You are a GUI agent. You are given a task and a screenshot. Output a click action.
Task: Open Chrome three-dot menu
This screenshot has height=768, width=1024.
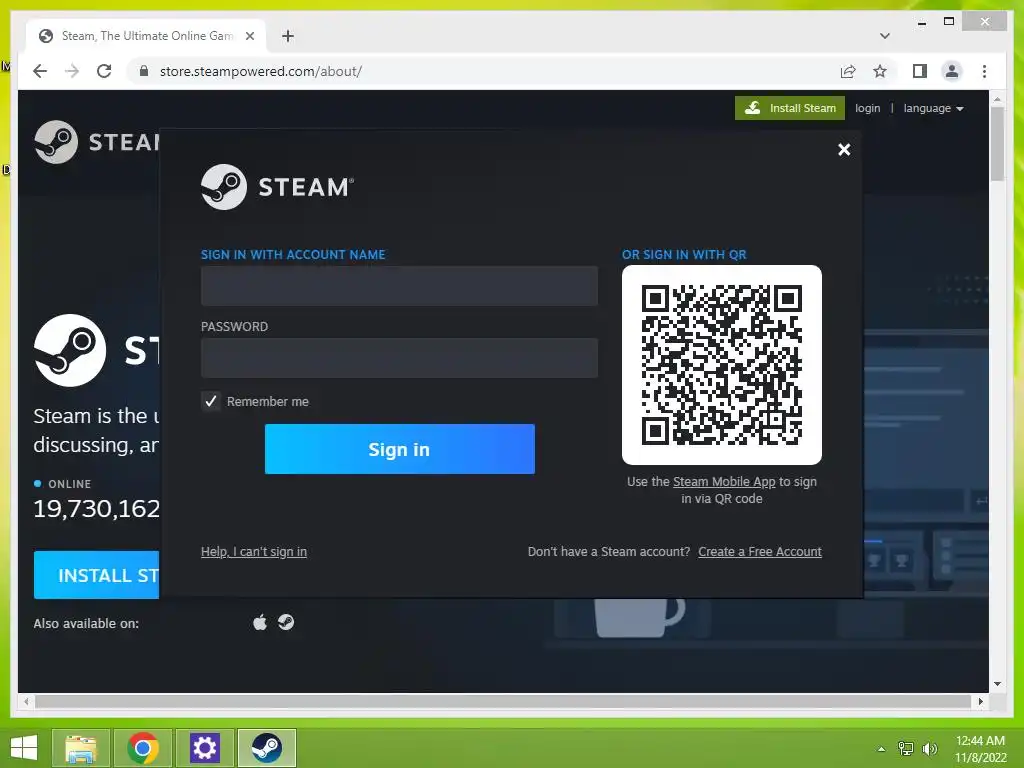pos(984,71)
